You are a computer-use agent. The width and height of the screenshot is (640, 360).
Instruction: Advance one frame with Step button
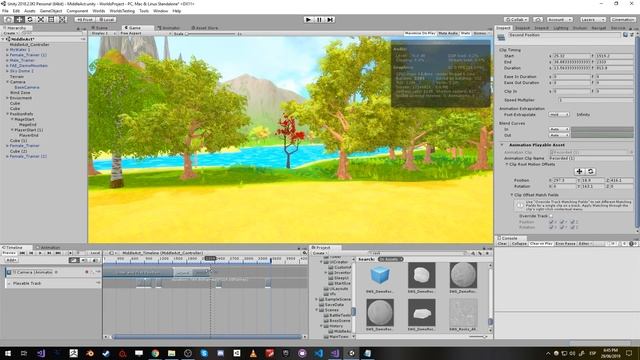click(x=330, y=19)
